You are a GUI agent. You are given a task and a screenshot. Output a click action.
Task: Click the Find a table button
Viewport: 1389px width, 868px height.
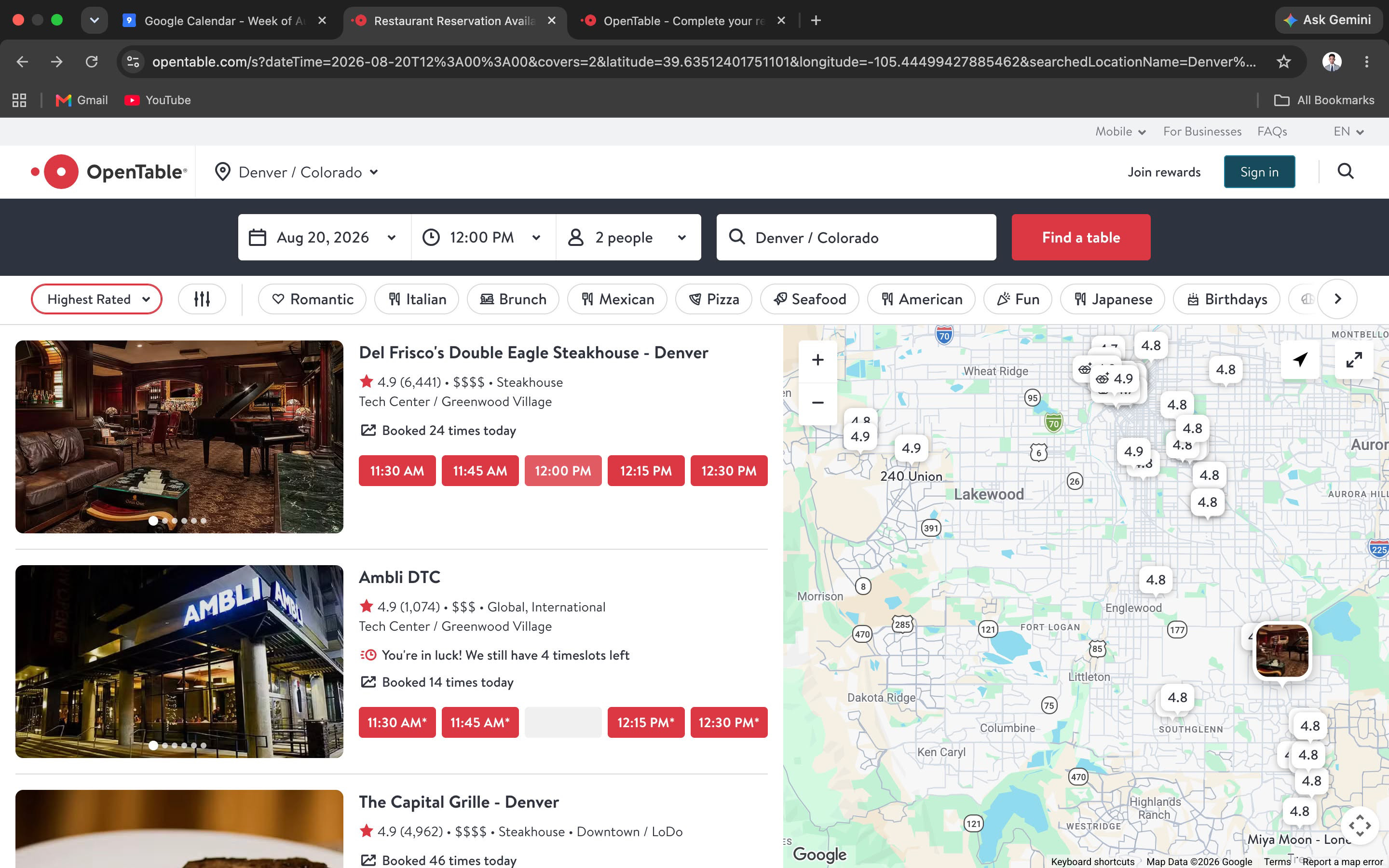point(1081,237)
